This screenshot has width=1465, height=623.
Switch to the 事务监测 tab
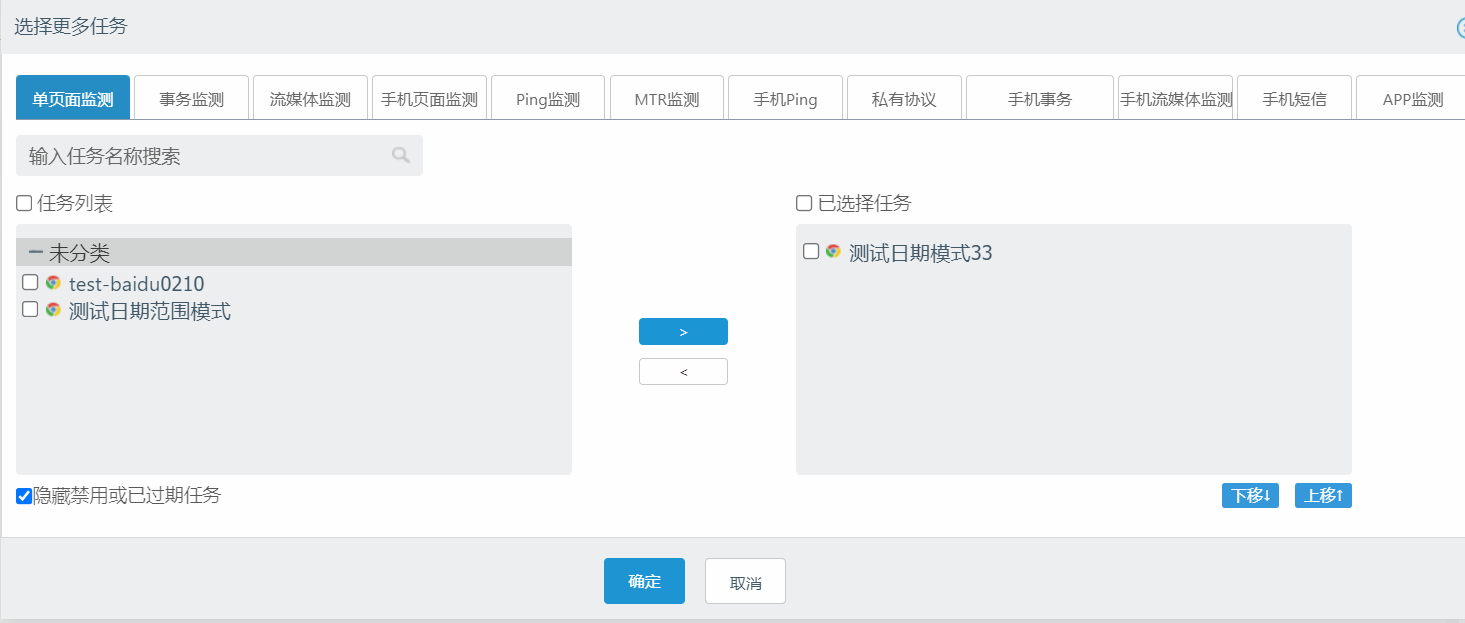(191, 99)
